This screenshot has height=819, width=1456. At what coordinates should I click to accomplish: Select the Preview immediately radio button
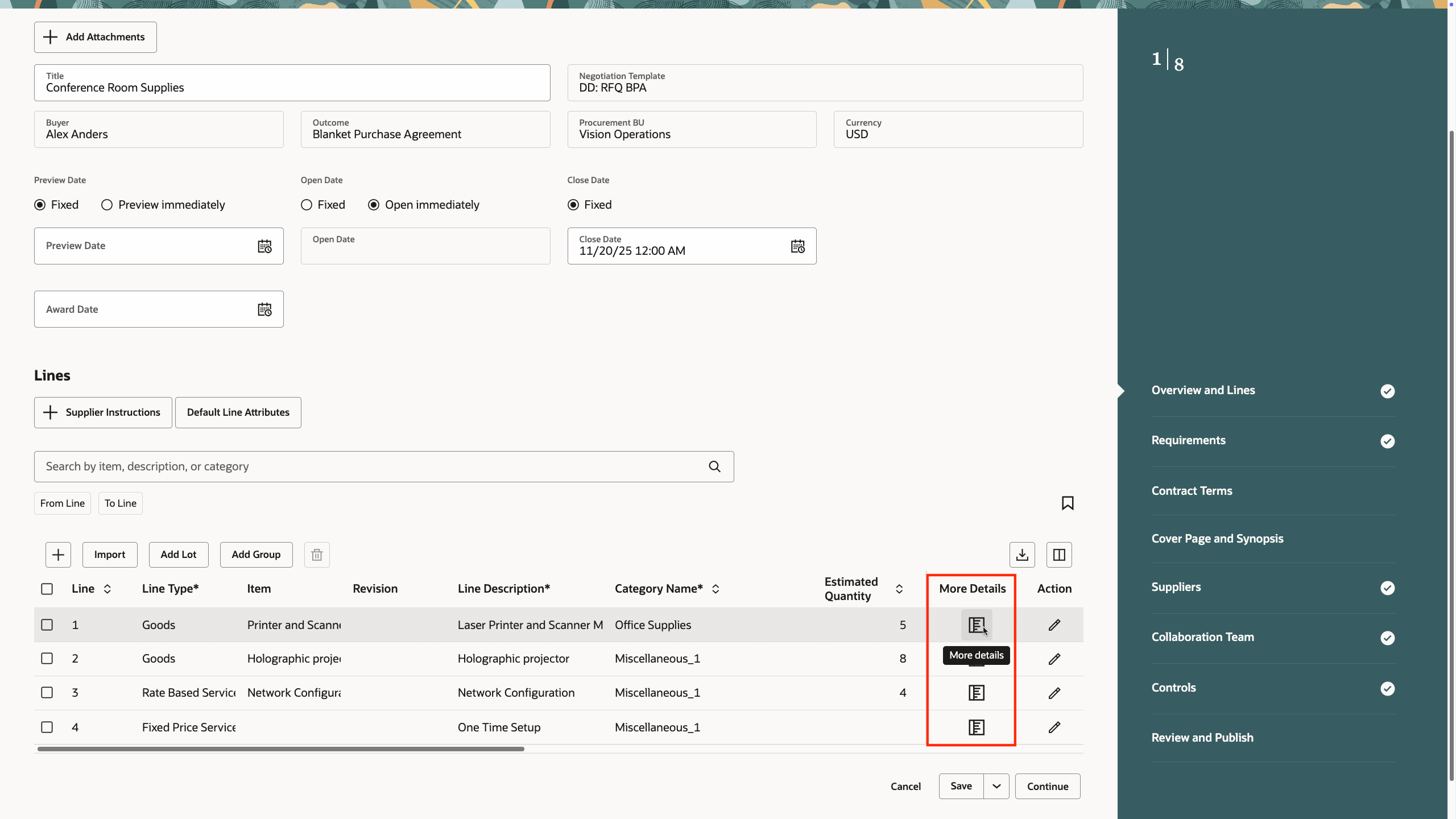(x=106, y=205)
